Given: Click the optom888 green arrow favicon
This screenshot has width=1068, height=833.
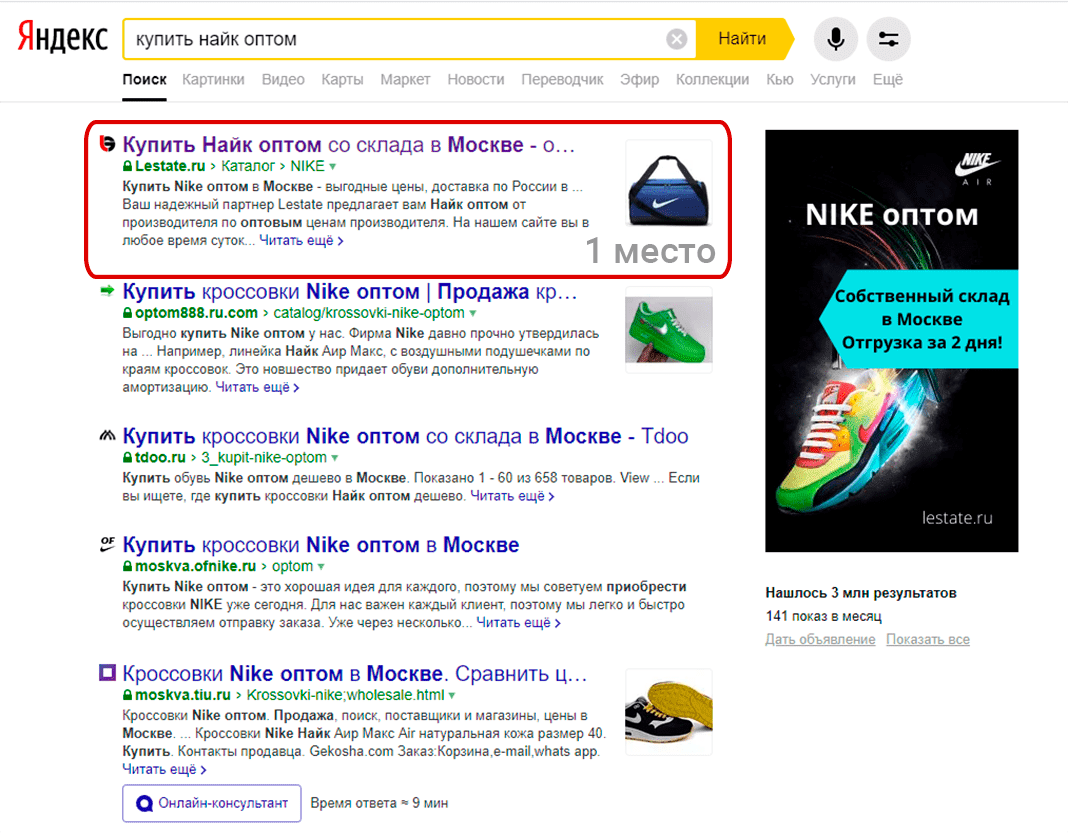Looking at the screenshot, I should click(107, 291).
